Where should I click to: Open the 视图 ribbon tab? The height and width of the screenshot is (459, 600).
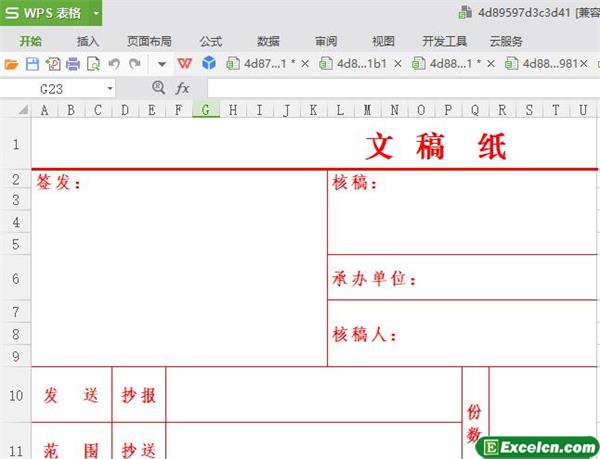pos(383,41)
